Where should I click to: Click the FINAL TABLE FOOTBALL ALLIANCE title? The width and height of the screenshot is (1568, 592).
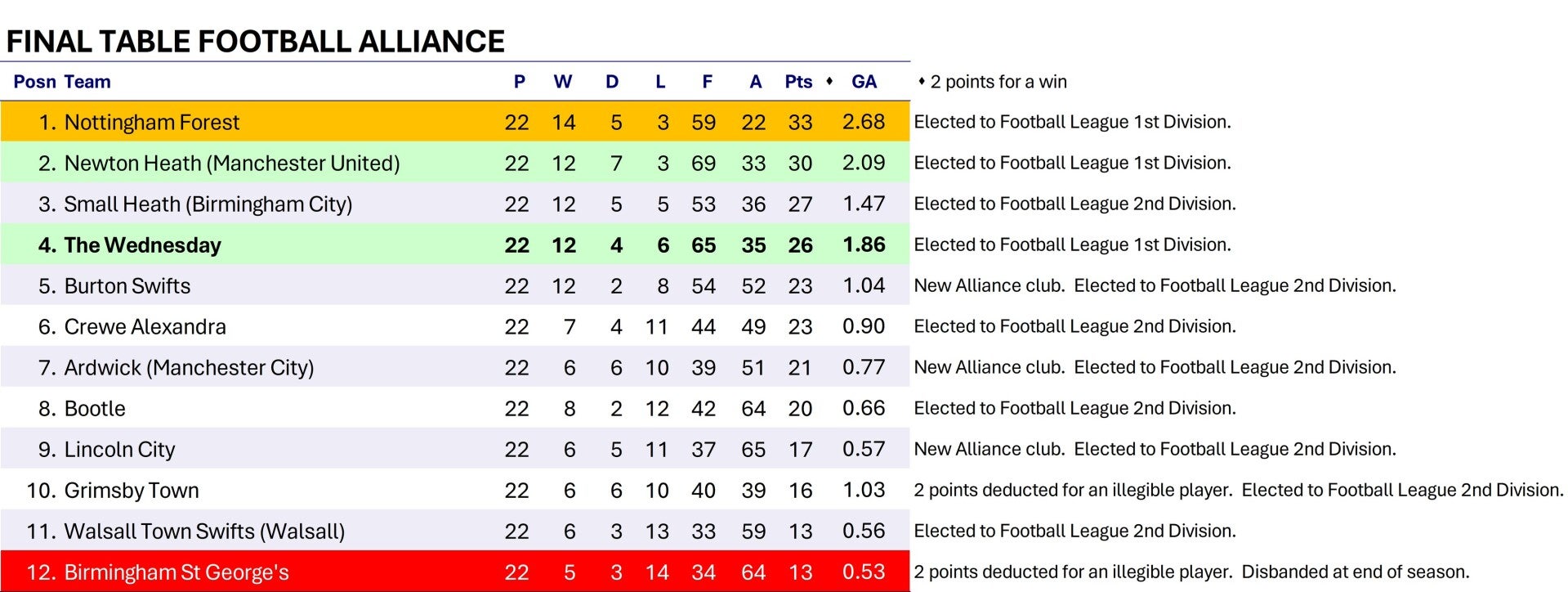click(x=256, y=41)
